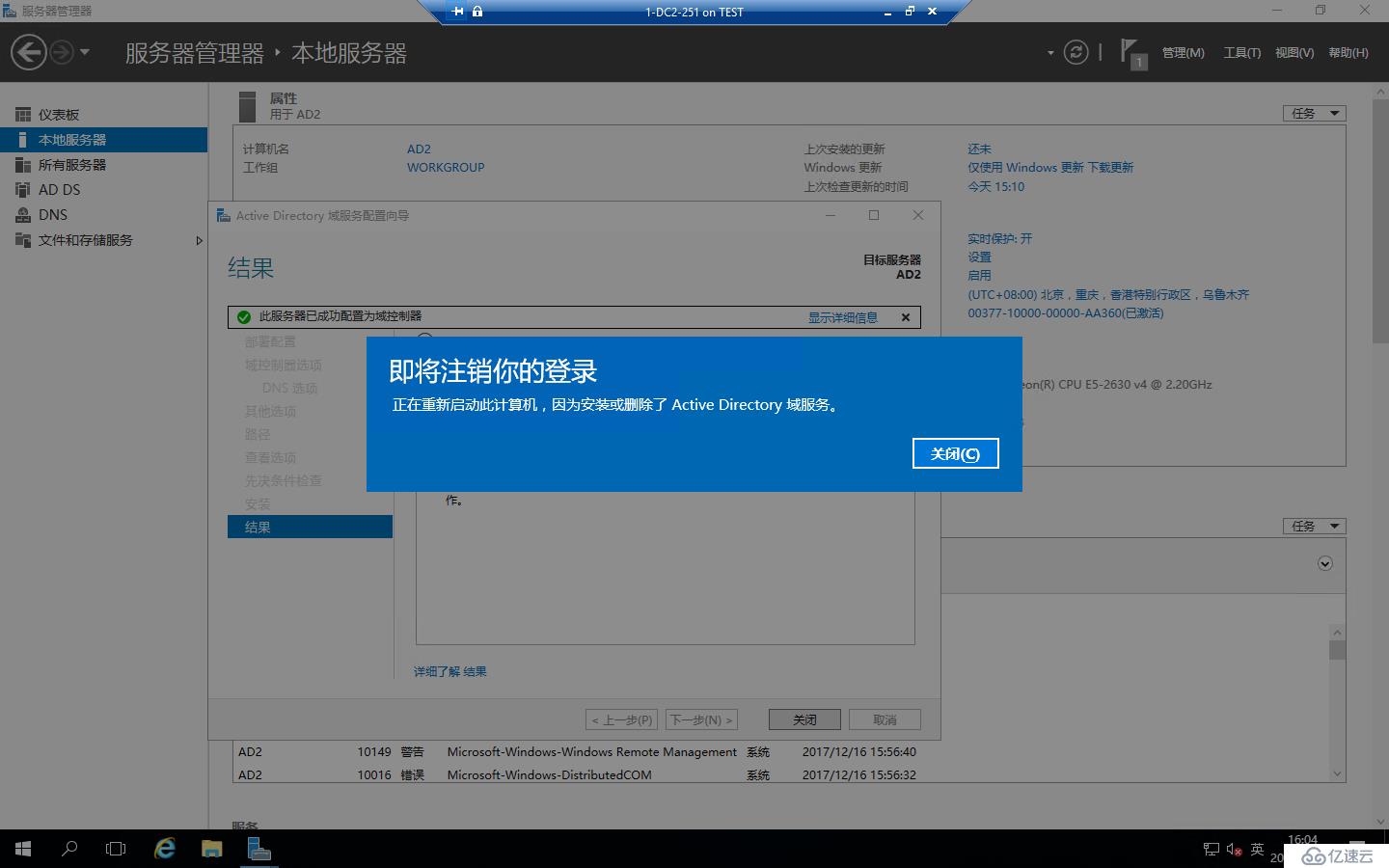Click the wizard 取消 button

[885, 719]
